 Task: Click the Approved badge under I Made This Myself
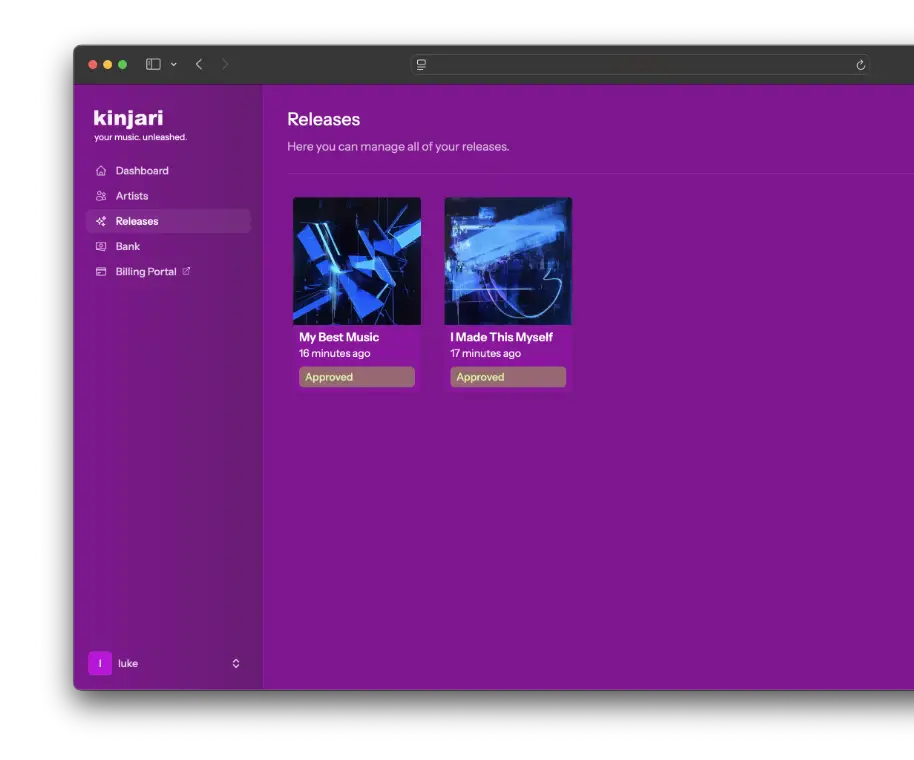508,377
